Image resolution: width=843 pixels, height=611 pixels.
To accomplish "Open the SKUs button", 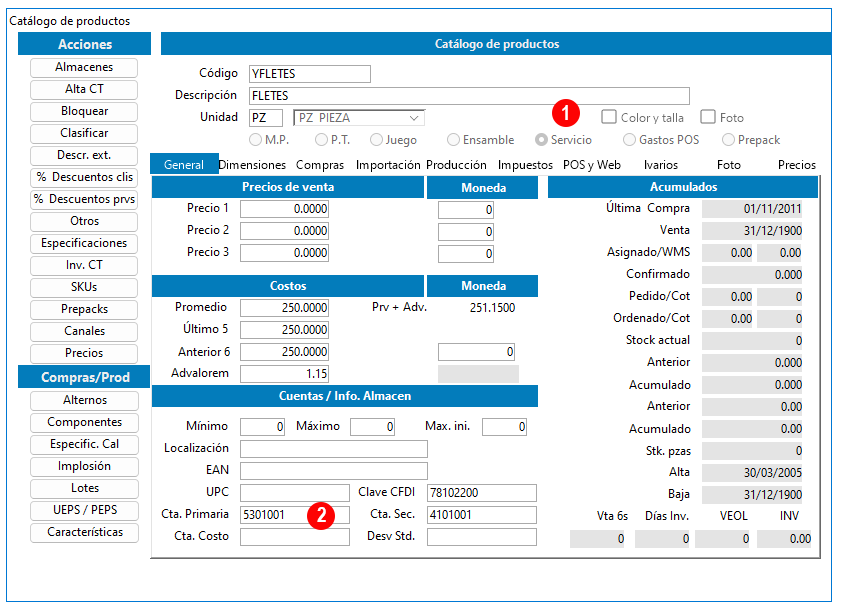I will click(x=84, y=287).
